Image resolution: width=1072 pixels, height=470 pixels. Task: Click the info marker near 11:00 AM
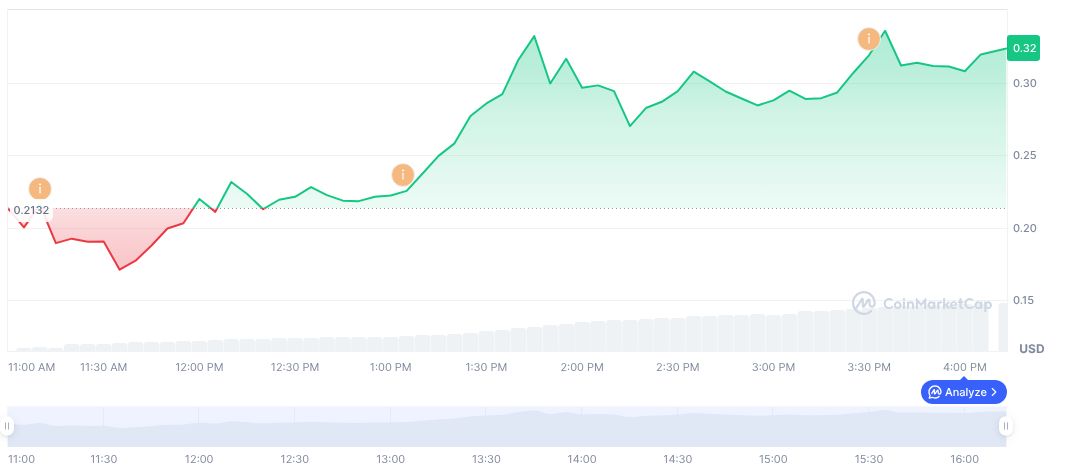[x=39, y=188]
